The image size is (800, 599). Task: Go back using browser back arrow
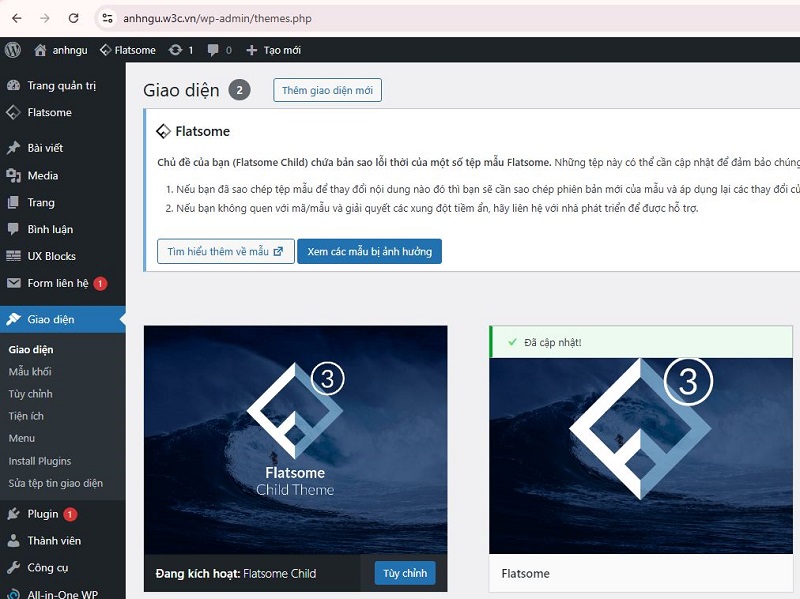17,18
